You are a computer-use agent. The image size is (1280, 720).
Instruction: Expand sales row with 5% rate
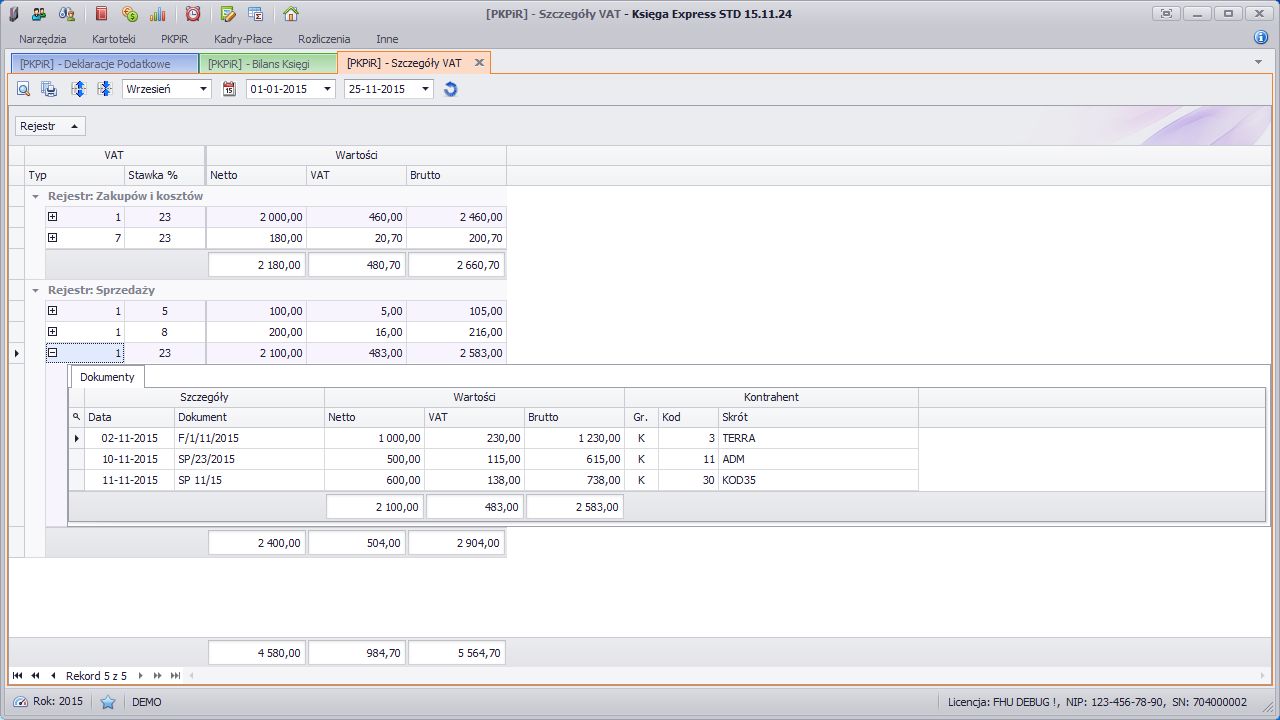[x=53, y=311]
